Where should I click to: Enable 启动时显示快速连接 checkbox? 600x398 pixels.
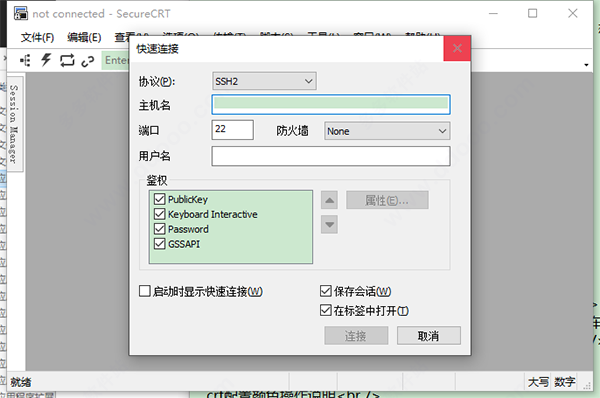pos(145,291)
